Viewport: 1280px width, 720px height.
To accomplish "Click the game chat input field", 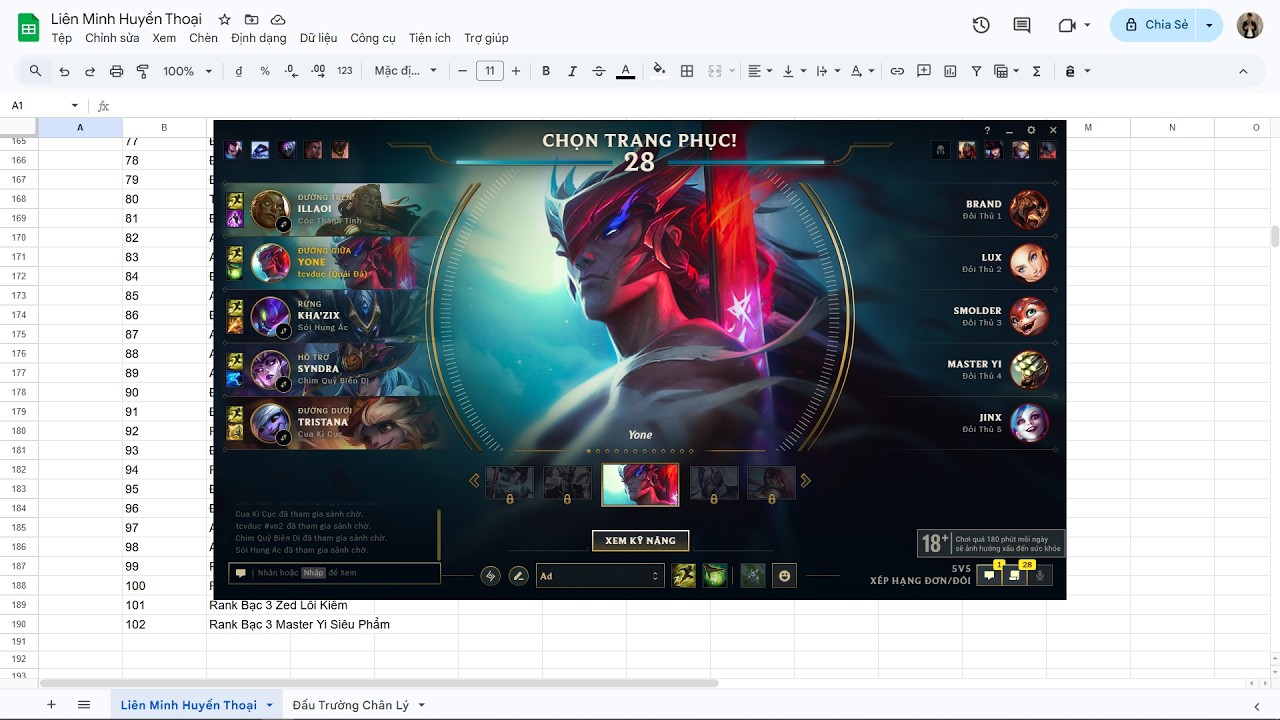I will pyautogui.click(x=334, y=573).
